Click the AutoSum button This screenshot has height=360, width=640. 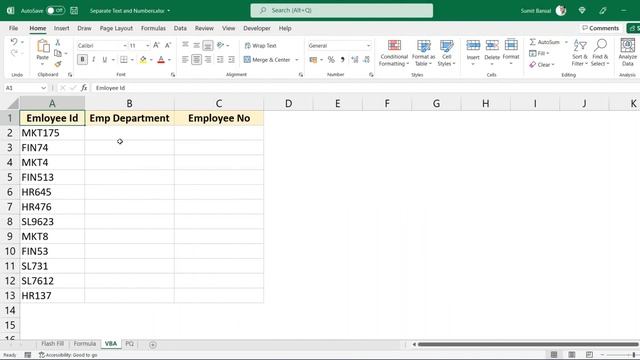tap(545, 42)
